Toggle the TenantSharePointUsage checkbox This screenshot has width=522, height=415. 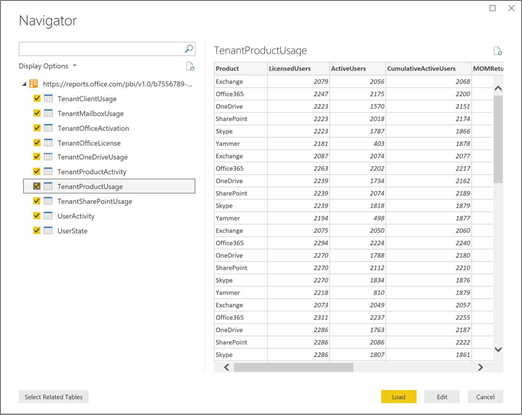(x=37, y=201)
